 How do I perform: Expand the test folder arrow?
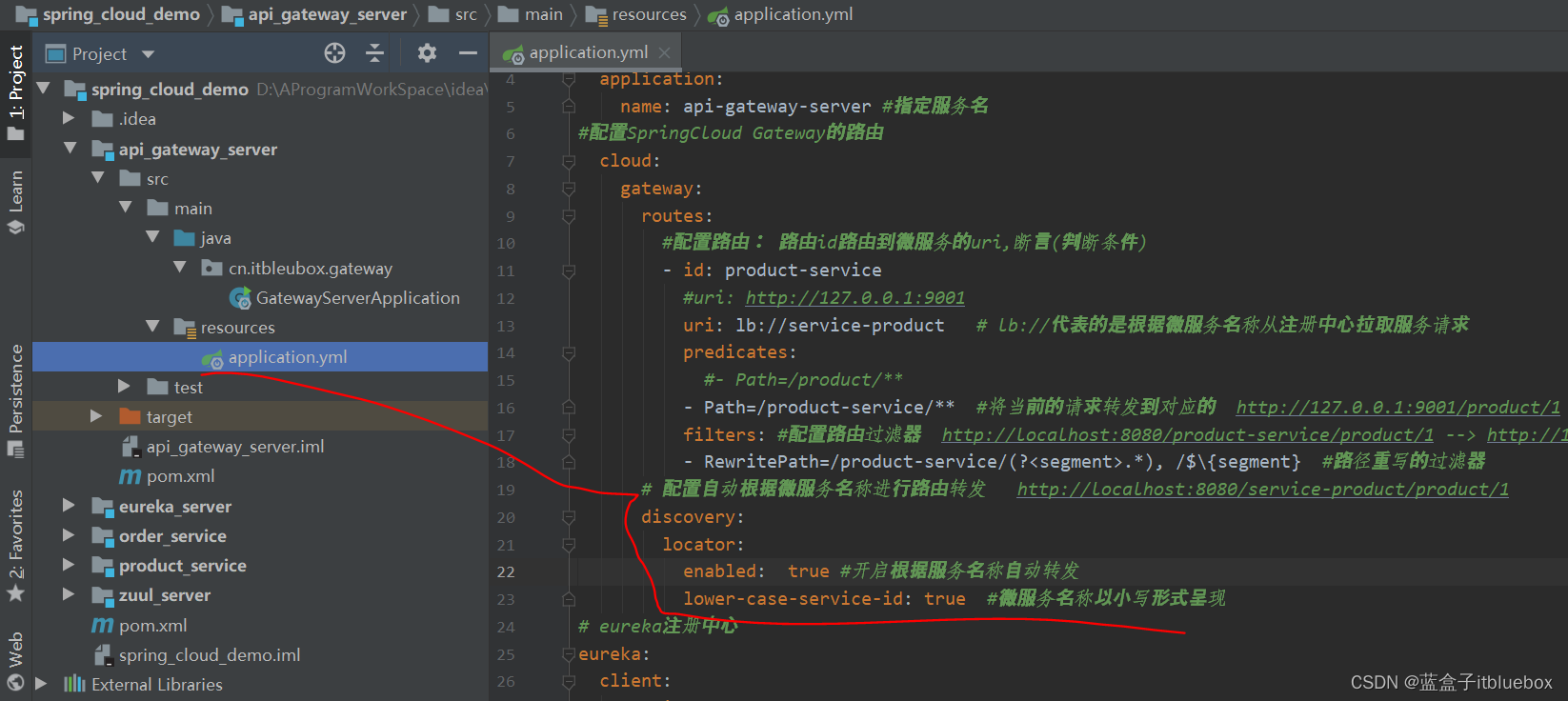(124, 387)
